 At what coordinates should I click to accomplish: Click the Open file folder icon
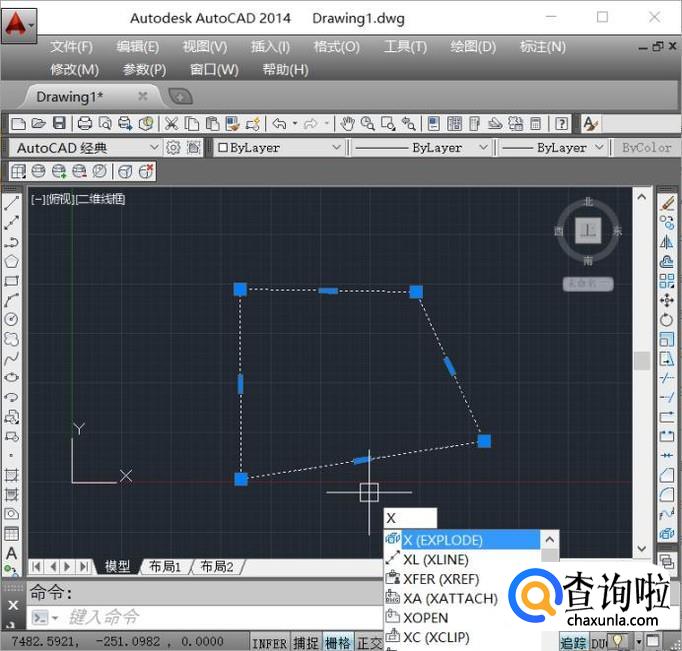click(x=38, y=124)
